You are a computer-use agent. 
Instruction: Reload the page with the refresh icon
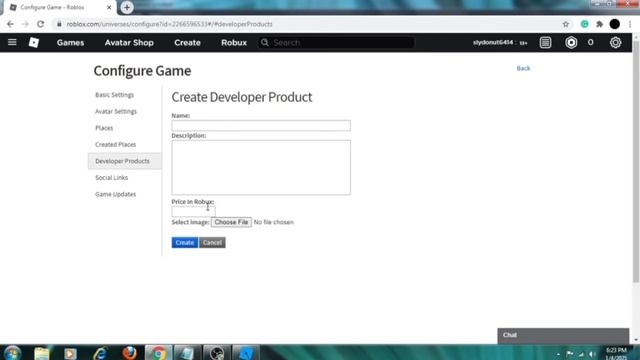tap(40, 24)
